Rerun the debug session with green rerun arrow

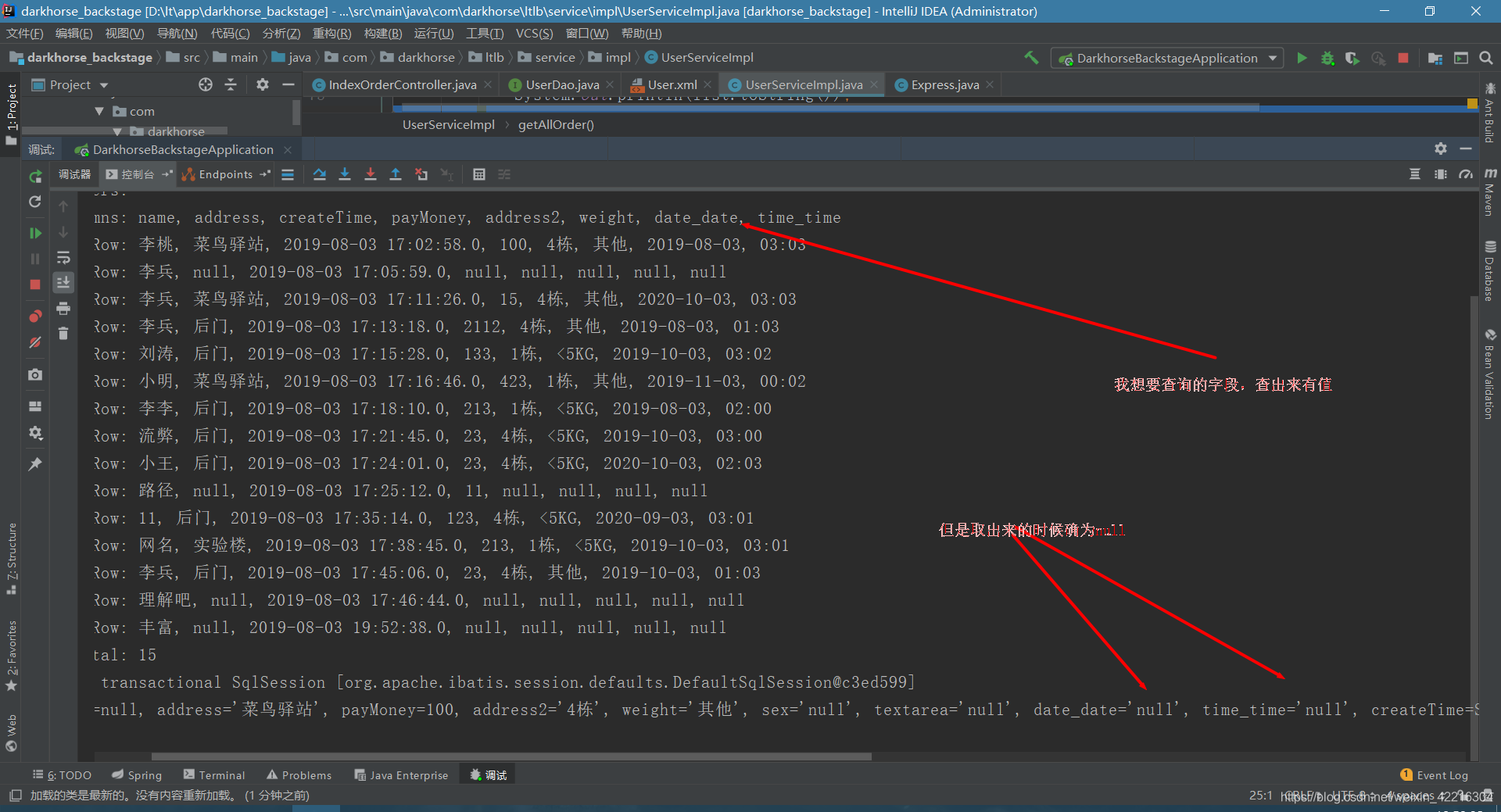click(x=35, y=177)
